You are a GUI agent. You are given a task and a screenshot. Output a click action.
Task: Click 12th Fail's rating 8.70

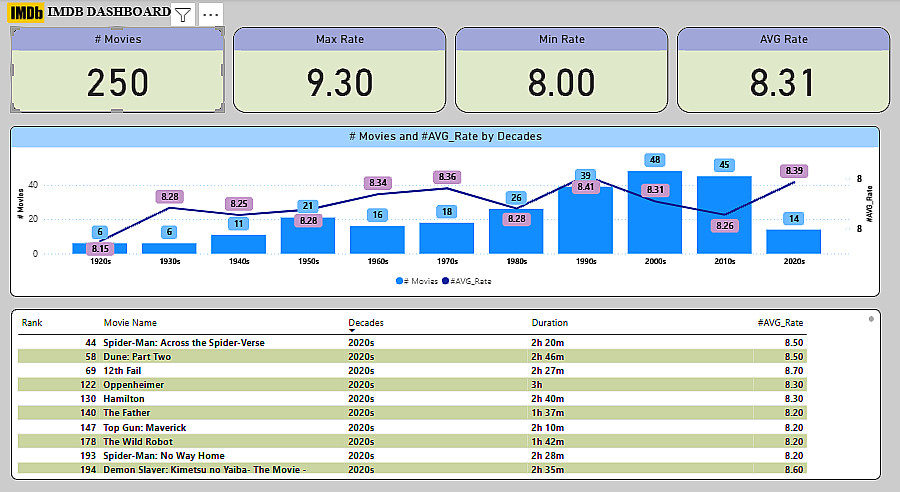pos(794,370)
